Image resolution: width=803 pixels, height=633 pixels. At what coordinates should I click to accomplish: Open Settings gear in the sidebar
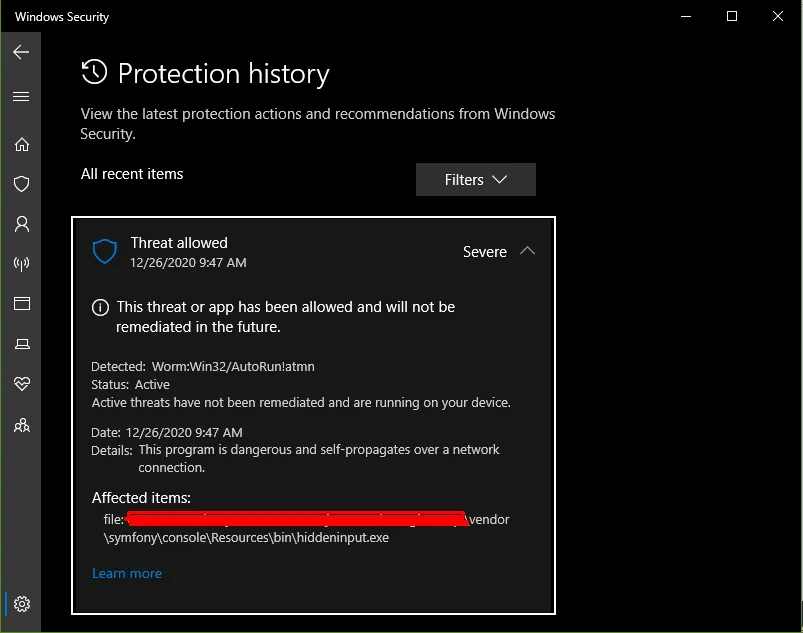pos(22,604)
